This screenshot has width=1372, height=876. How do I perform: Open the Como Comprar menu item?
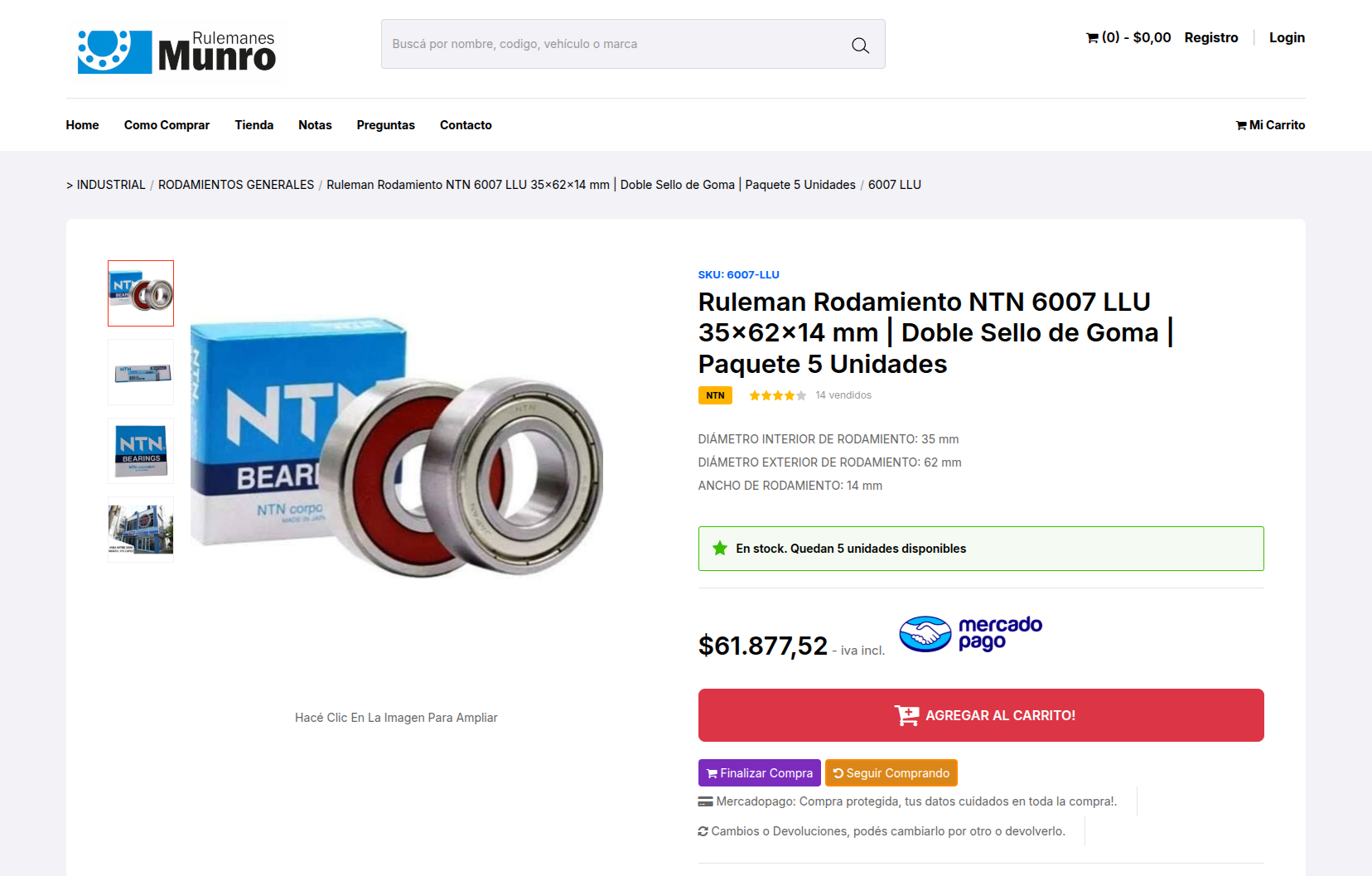point(167,125)
